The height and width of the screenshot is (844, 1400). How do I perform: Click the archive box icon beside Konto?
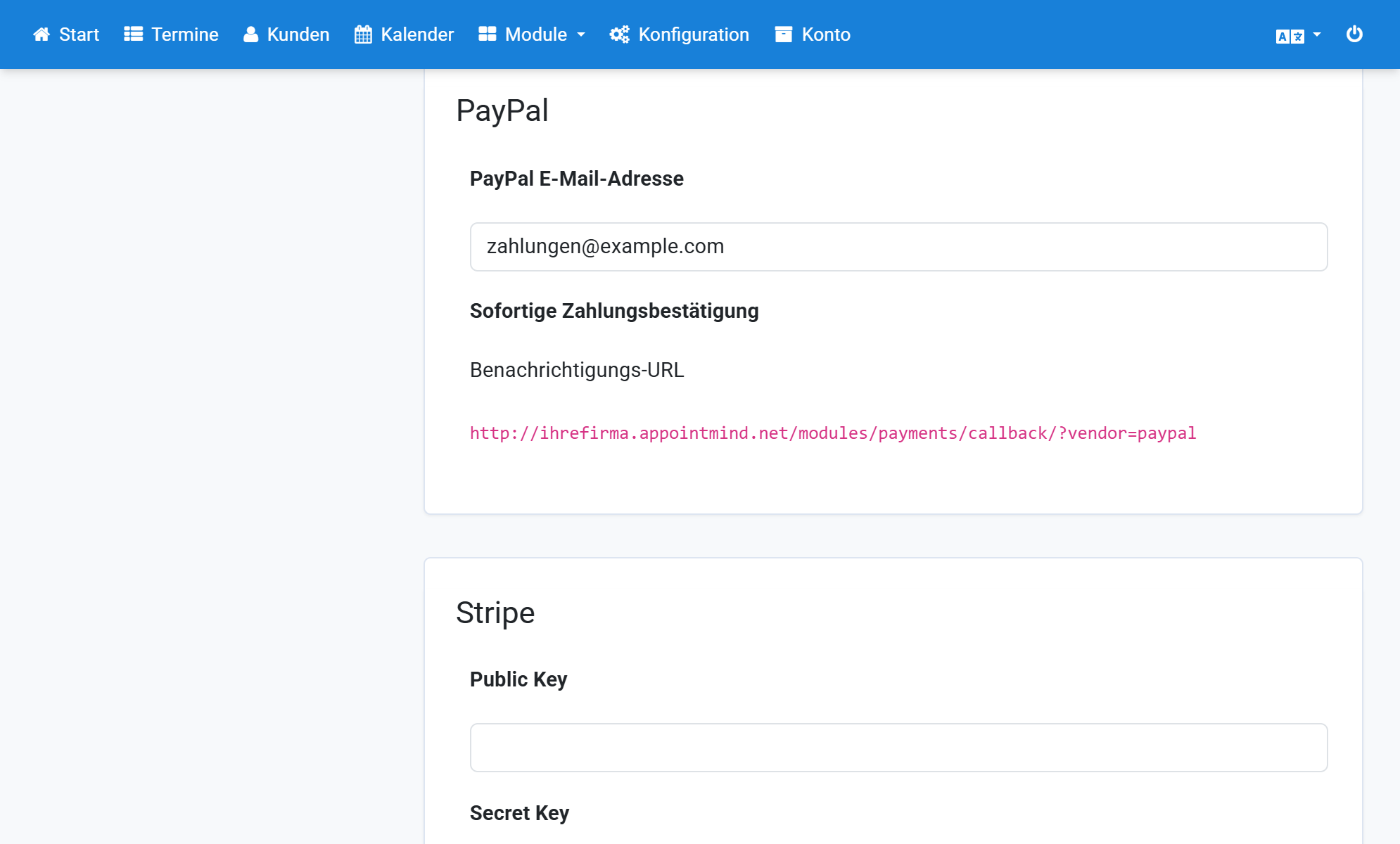click(x=784, y=34)
